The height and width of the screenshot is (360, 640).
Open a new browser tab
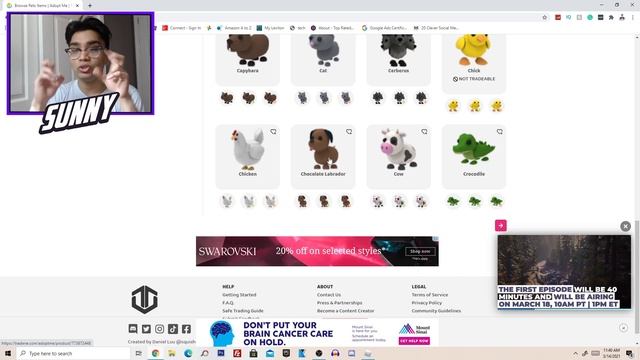[90, 6]
